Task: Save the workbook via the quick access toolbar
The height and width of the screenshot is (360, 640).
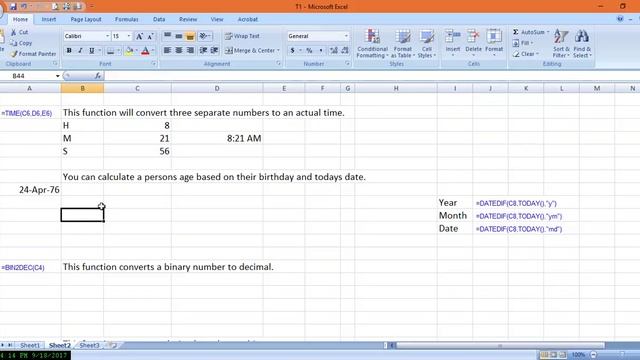Action: pyautogui.click(x=13, y=6)
